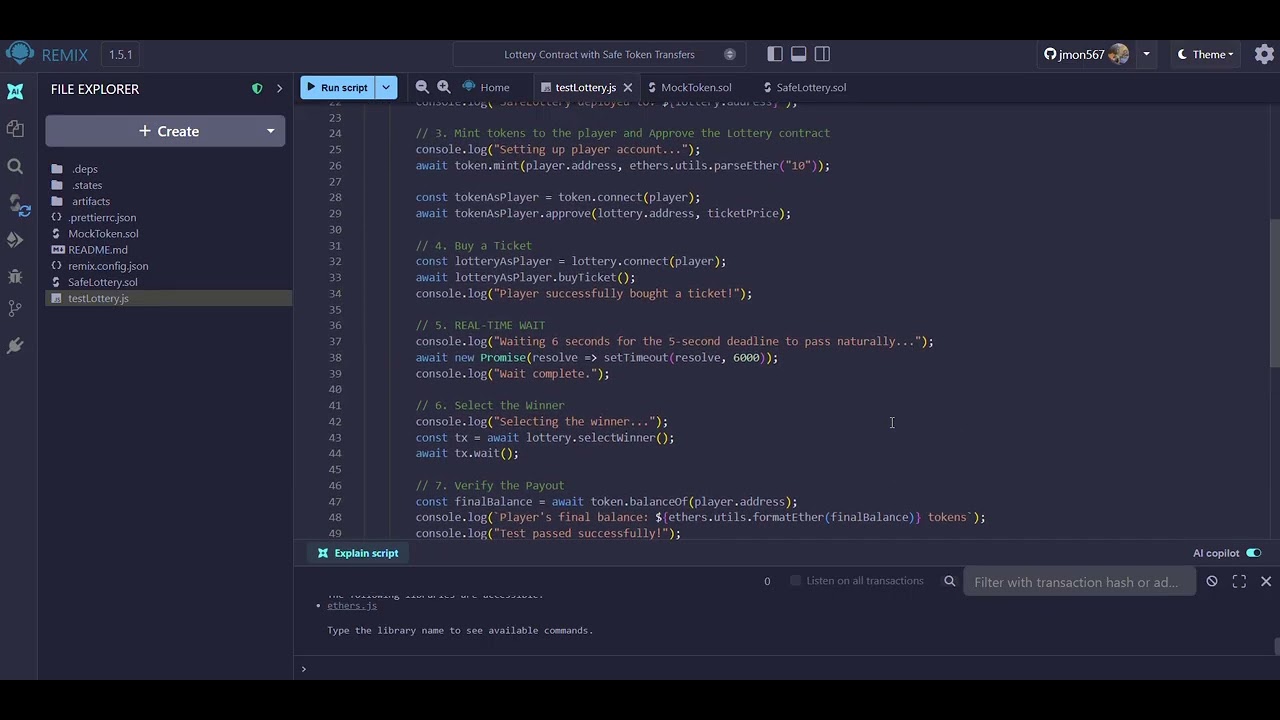Open the Debugger bug icon
This screenshot has width=1280, height=720.
pos(15,276)
